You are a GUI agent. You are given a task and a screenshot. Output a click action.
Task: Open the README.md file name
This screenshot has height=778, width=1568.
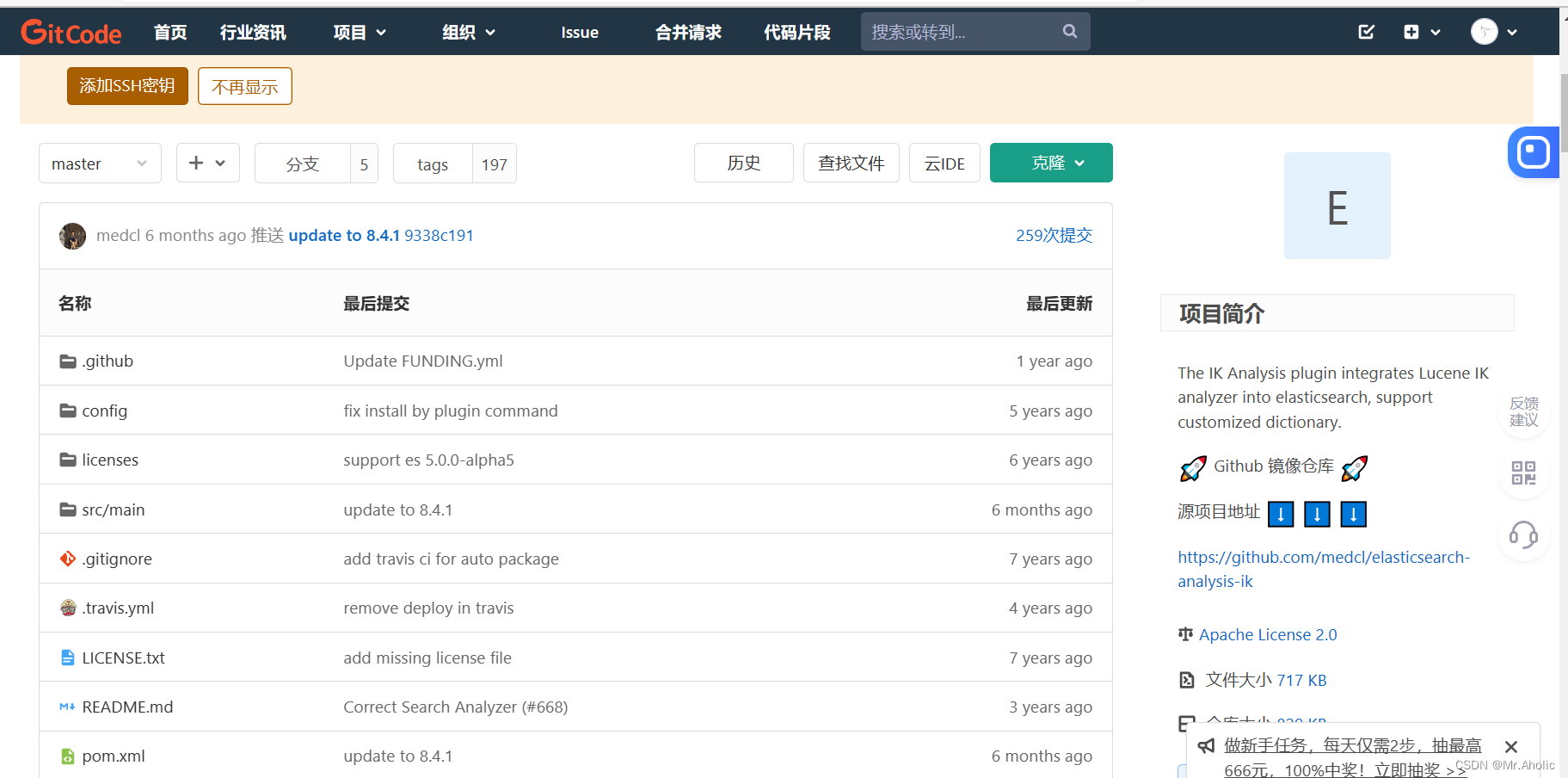click(127, 707)
